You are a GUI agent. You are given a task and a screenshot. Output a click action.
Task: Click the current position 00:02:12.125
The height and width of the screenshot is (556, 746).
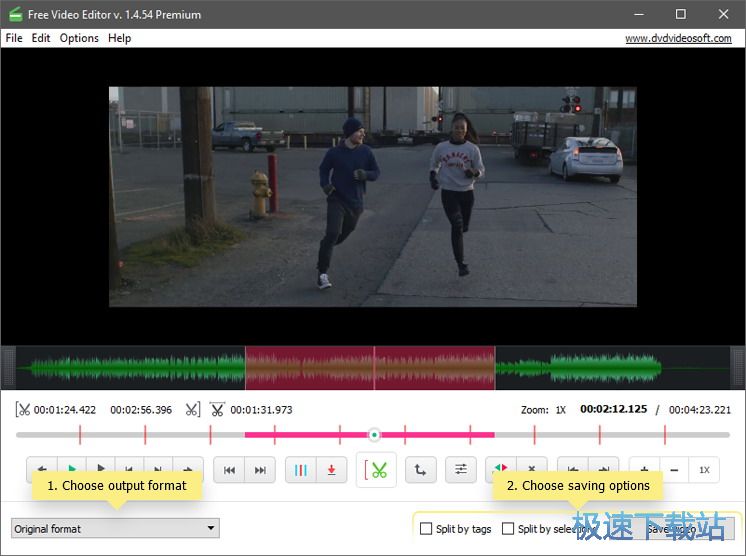[614, 409]
